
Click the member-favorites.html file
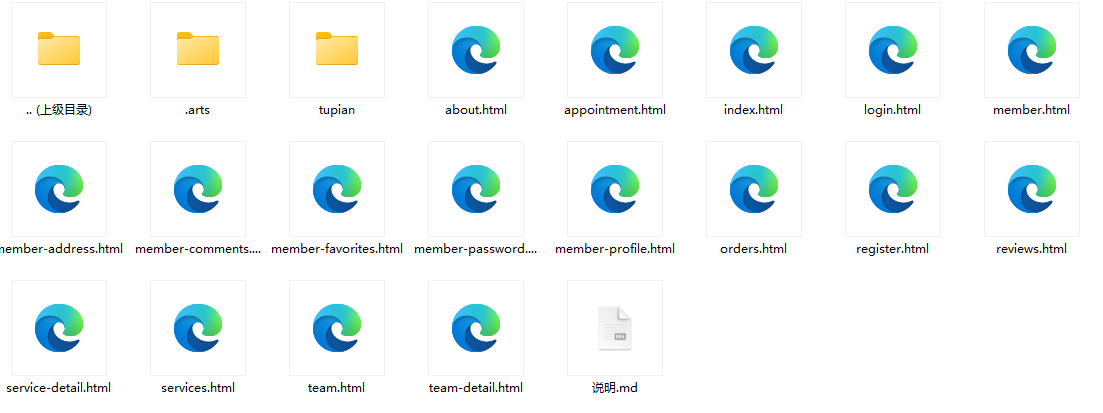[x=336, y=189]
